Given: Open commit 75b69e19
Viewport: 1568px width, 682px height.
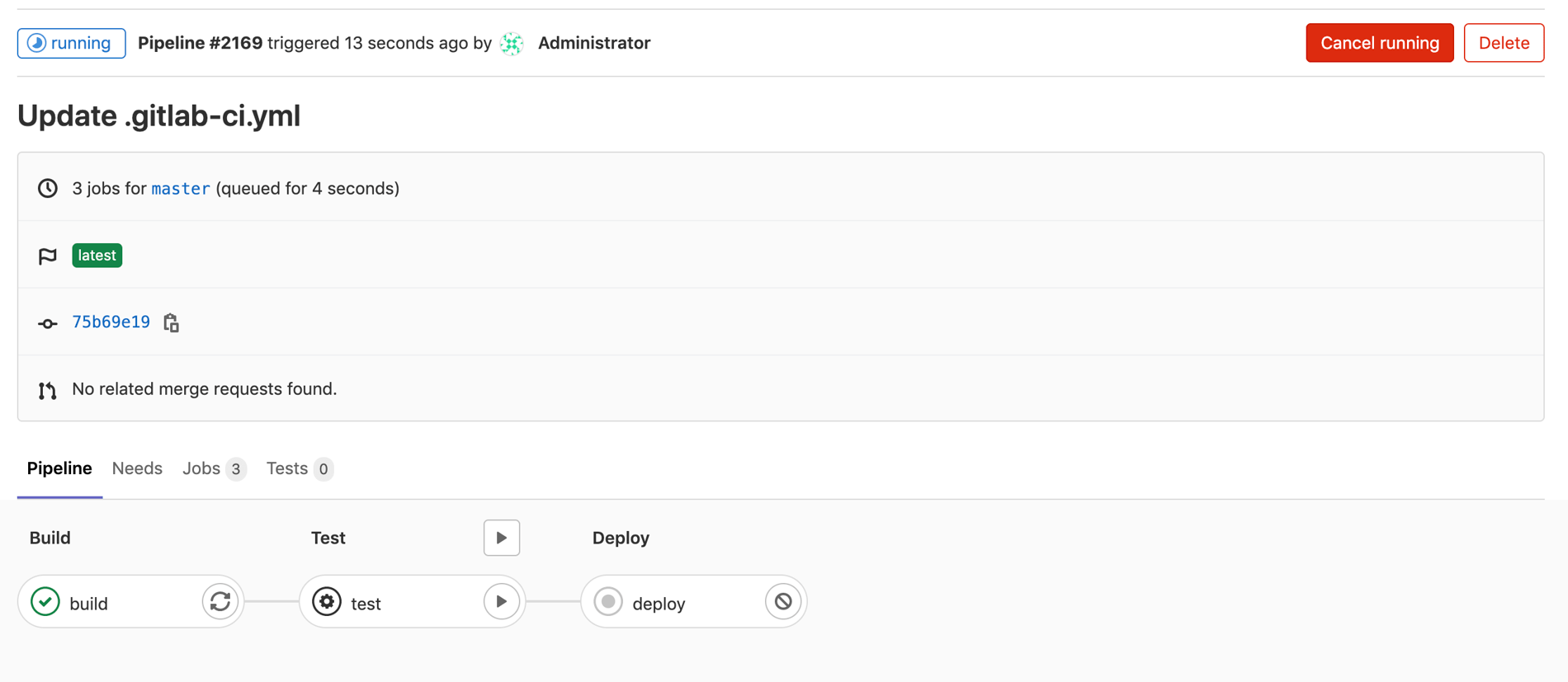Looking at the screenshot, I should 111,322.
